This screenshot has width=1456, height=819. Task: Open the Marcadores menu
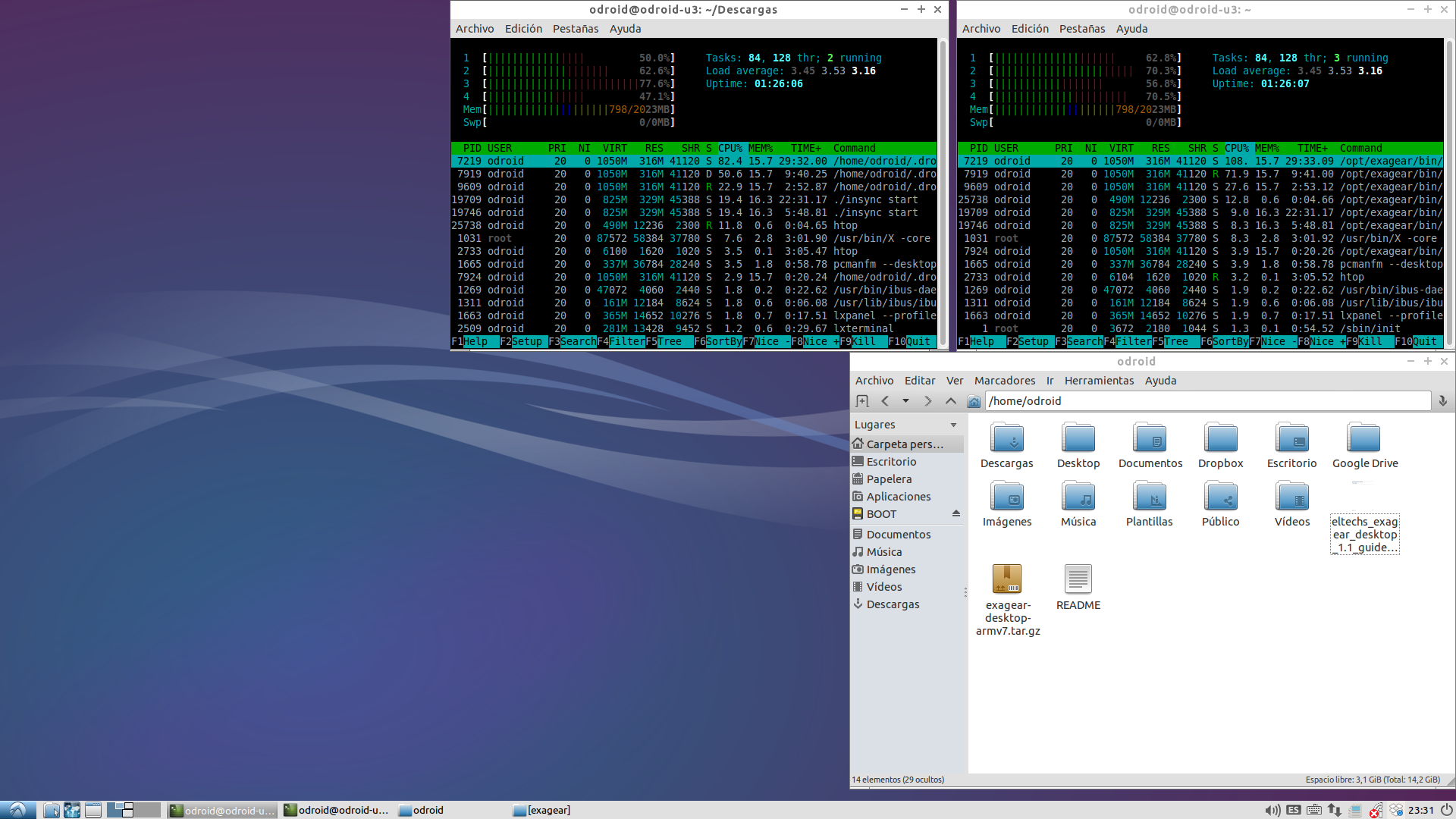point(1004,381)
